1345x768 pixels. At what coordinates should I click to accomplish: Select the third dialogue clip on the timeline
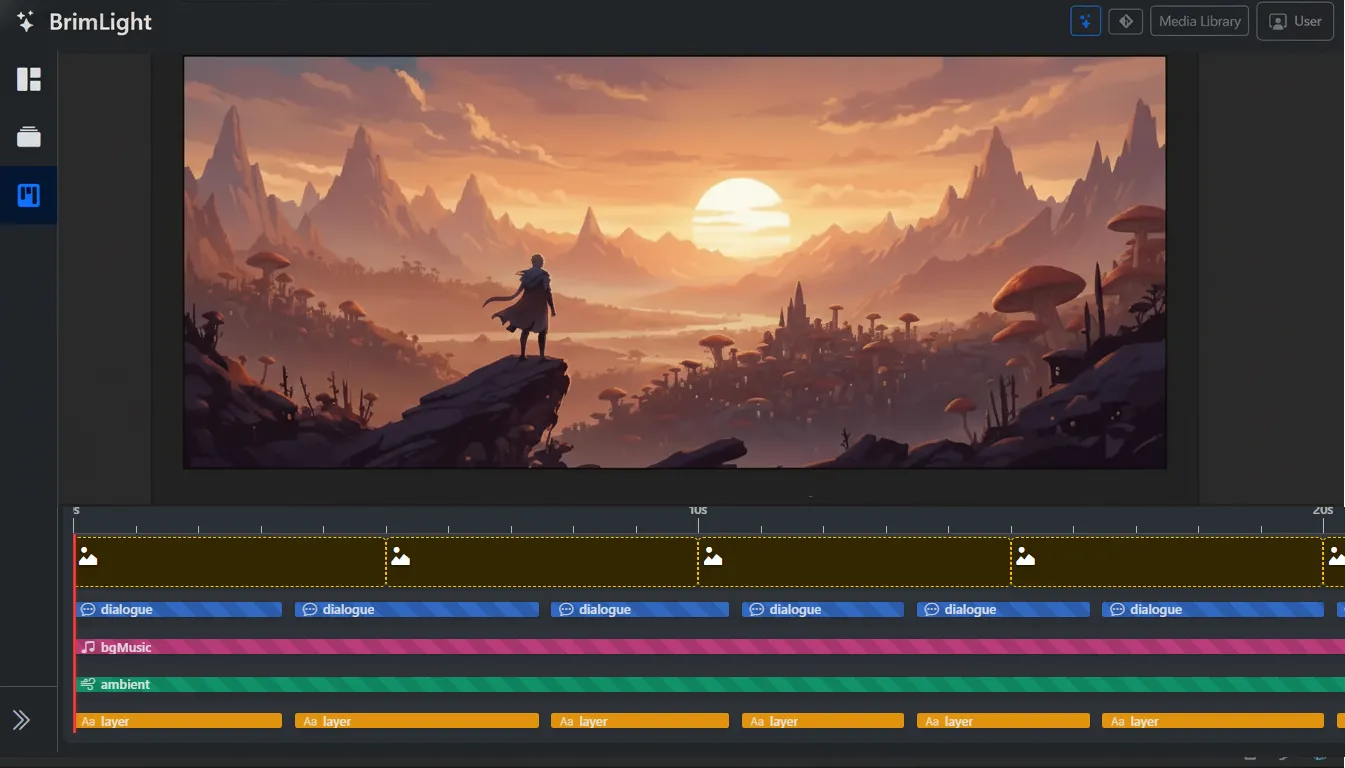tap(640, 609)
